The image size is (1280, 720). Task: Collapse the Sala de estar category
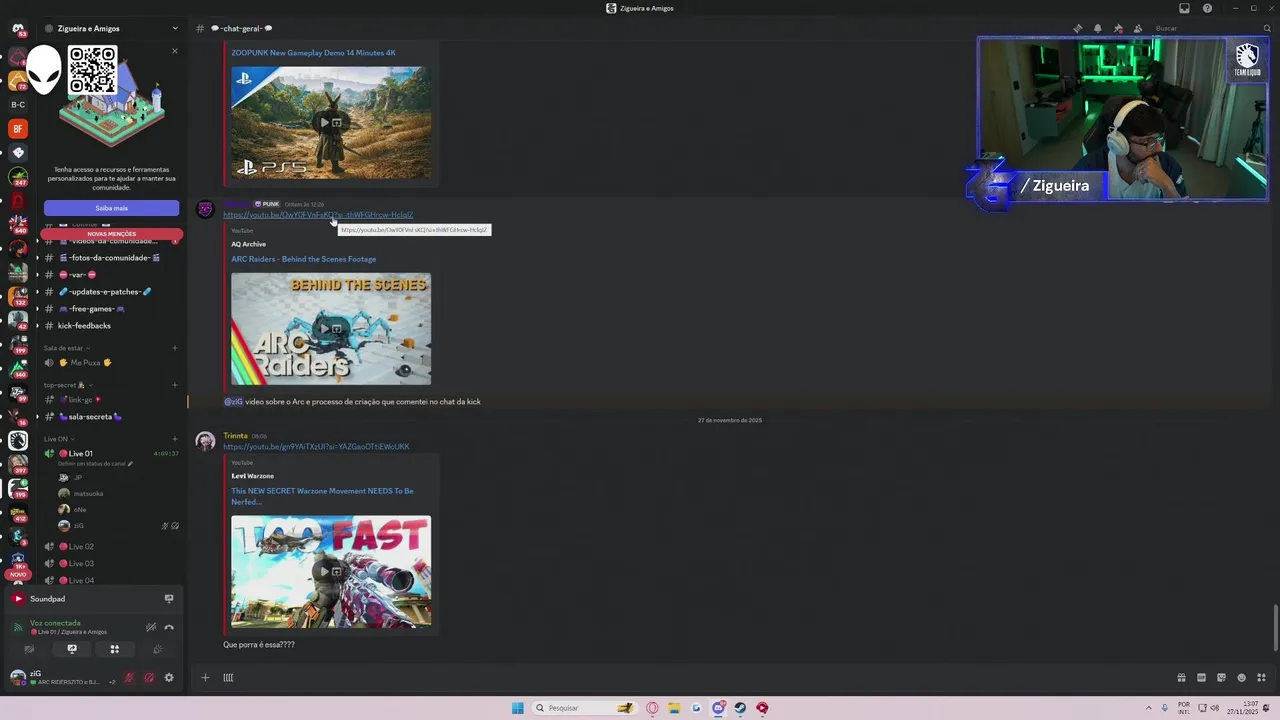pos(66,348)
